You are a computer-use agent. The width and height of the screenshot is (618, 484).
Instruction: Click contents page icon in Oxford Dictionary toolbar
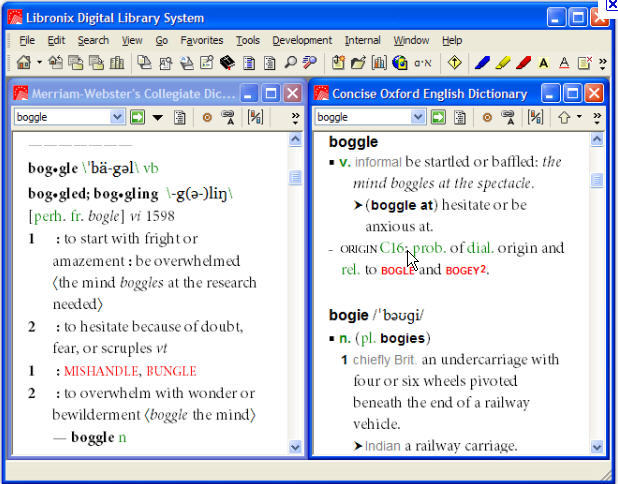pyautogui.click(x=460, y=117)
